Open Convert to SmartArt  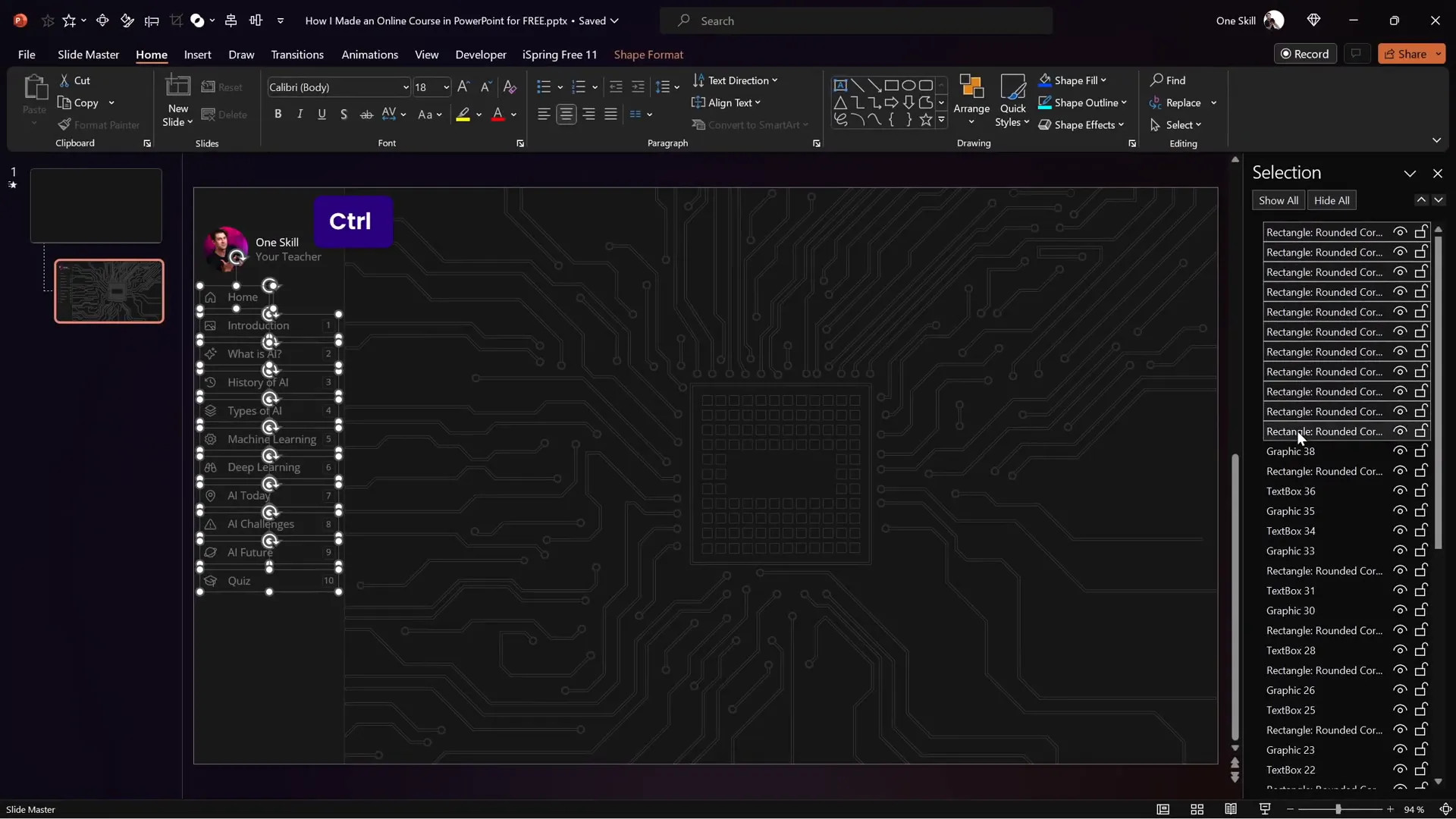click(x=751, y=124)
